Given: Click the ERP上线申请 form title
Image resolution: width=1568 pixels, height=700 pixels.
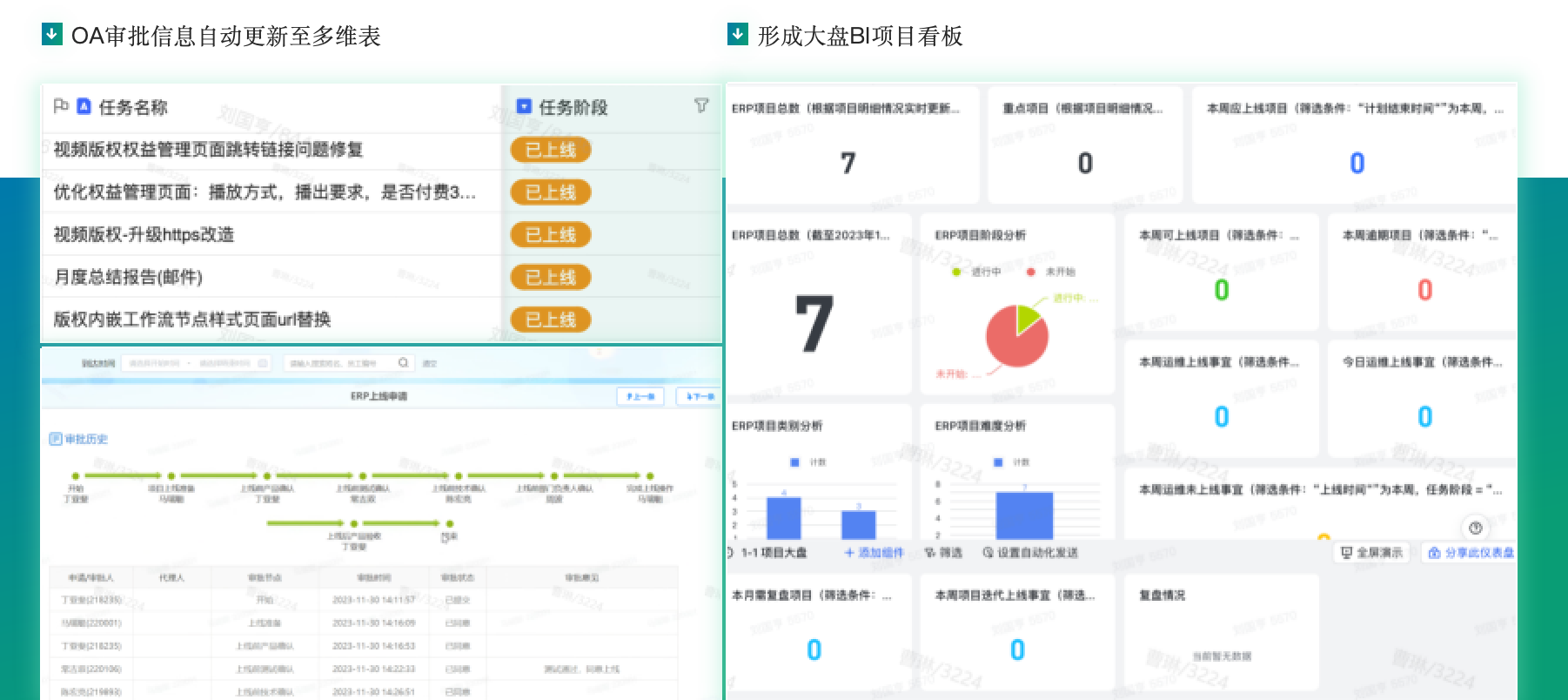Looking at the screenshot, I should (379, 396).
